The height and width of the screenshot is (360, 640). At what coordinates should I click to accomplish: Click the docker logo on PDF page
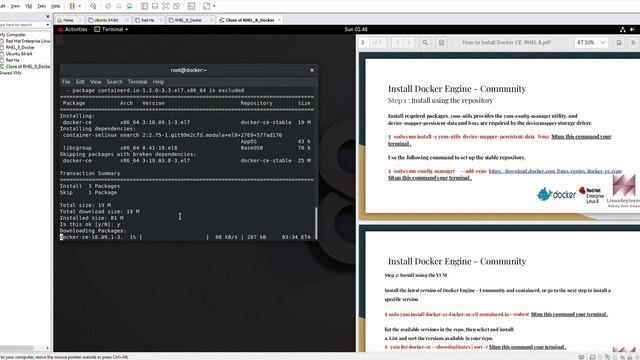[x=556, y=194]
